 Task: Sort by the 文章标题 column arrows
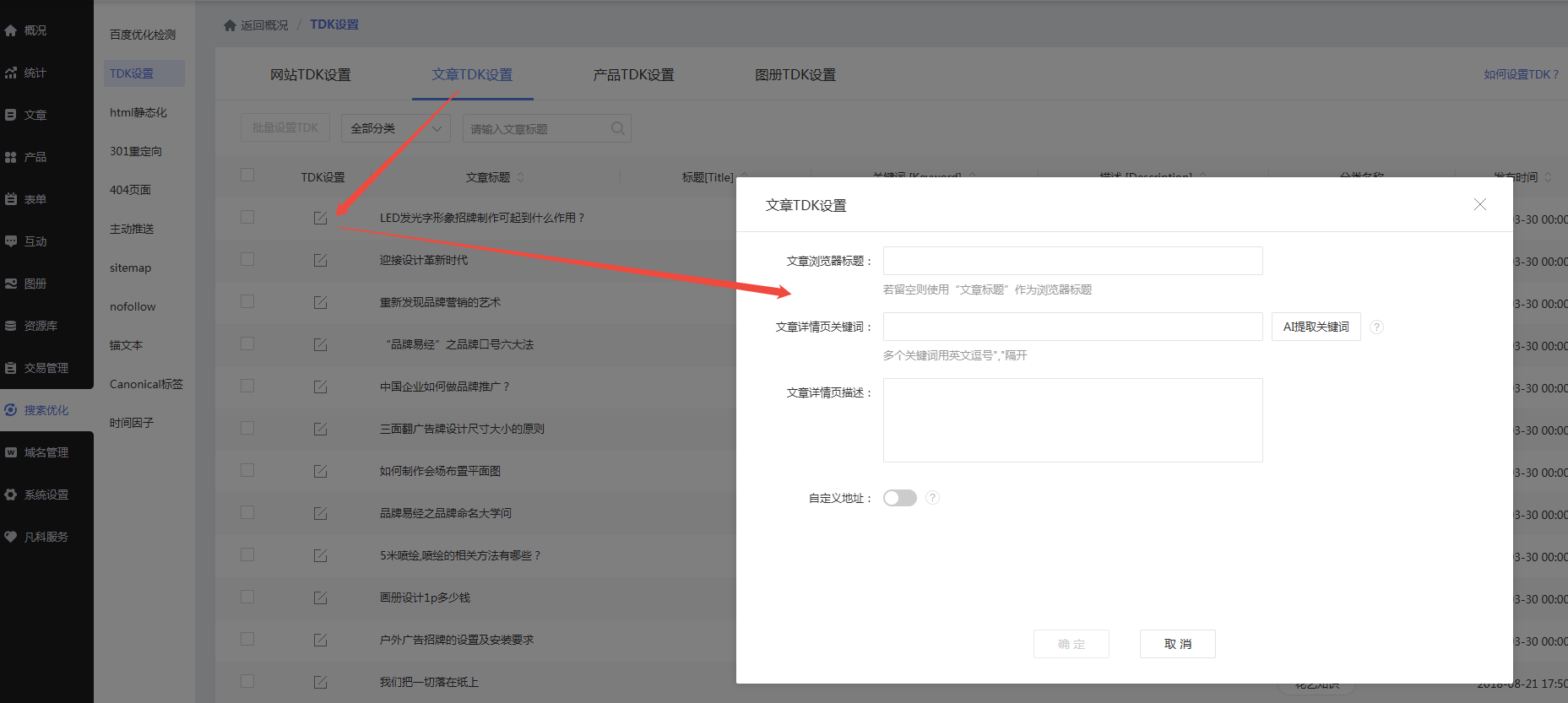pyautogui.click(x=520, y=177)
